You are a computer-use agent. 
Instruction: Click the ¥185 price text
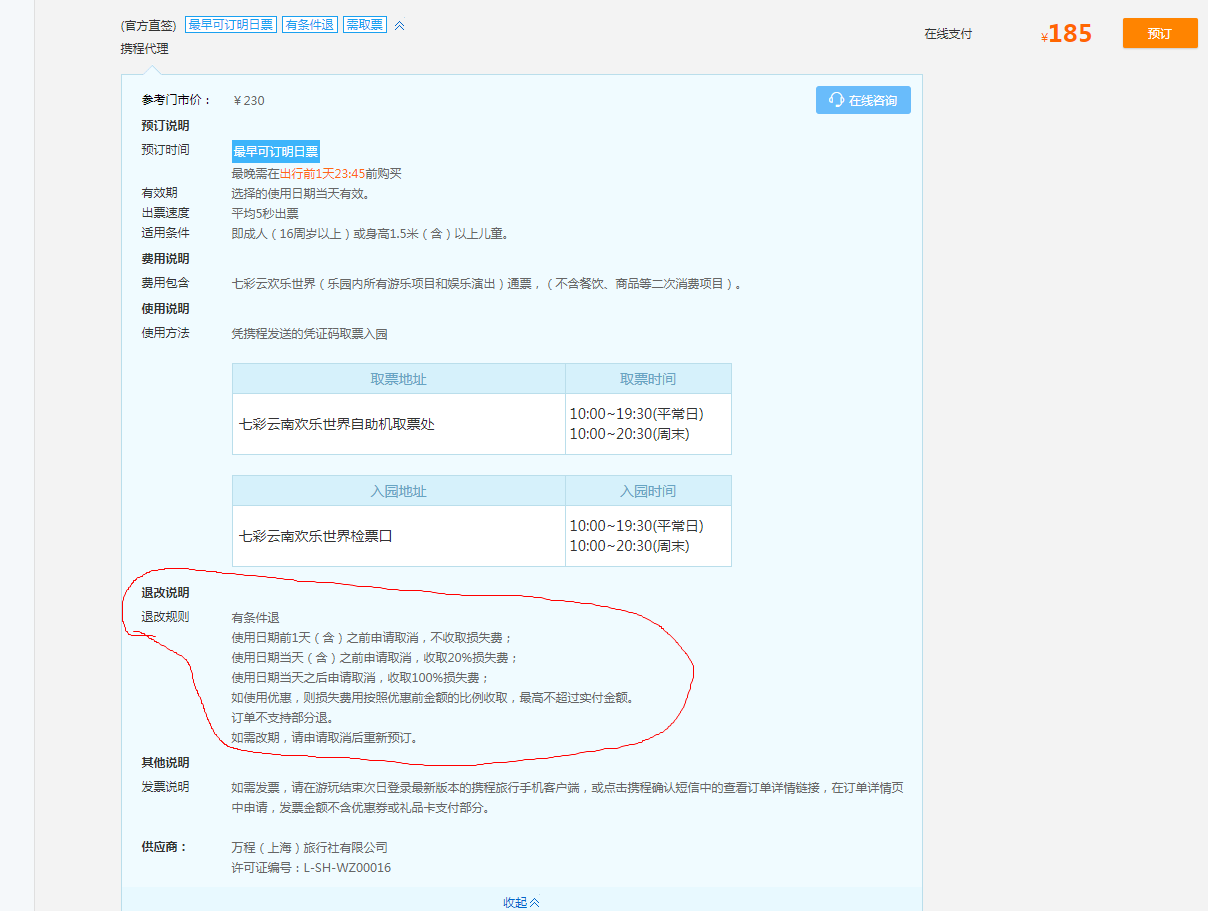(1066, 33)
